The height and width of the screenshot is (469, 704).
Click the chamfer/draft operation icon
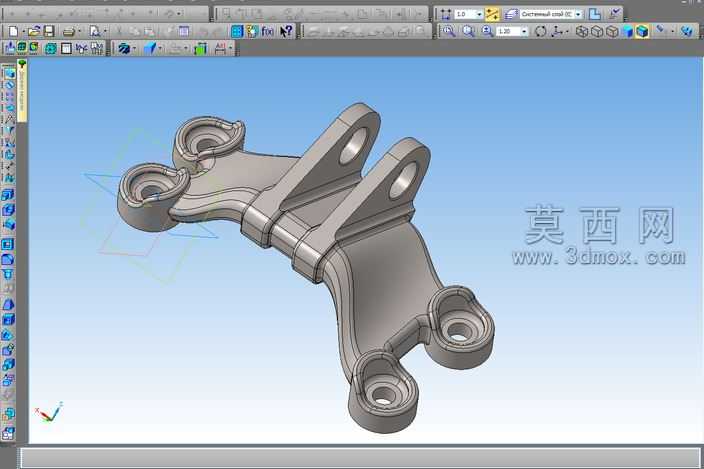8,304
